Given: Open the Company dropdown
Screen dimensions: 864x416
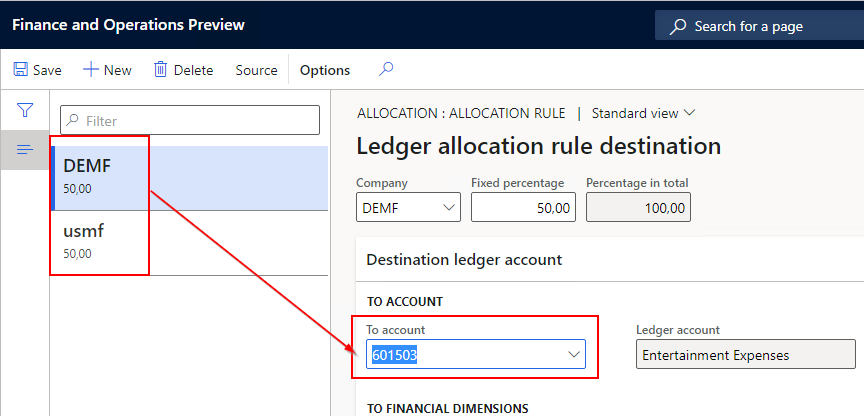Looking at the screenshot, I should 447,208.
